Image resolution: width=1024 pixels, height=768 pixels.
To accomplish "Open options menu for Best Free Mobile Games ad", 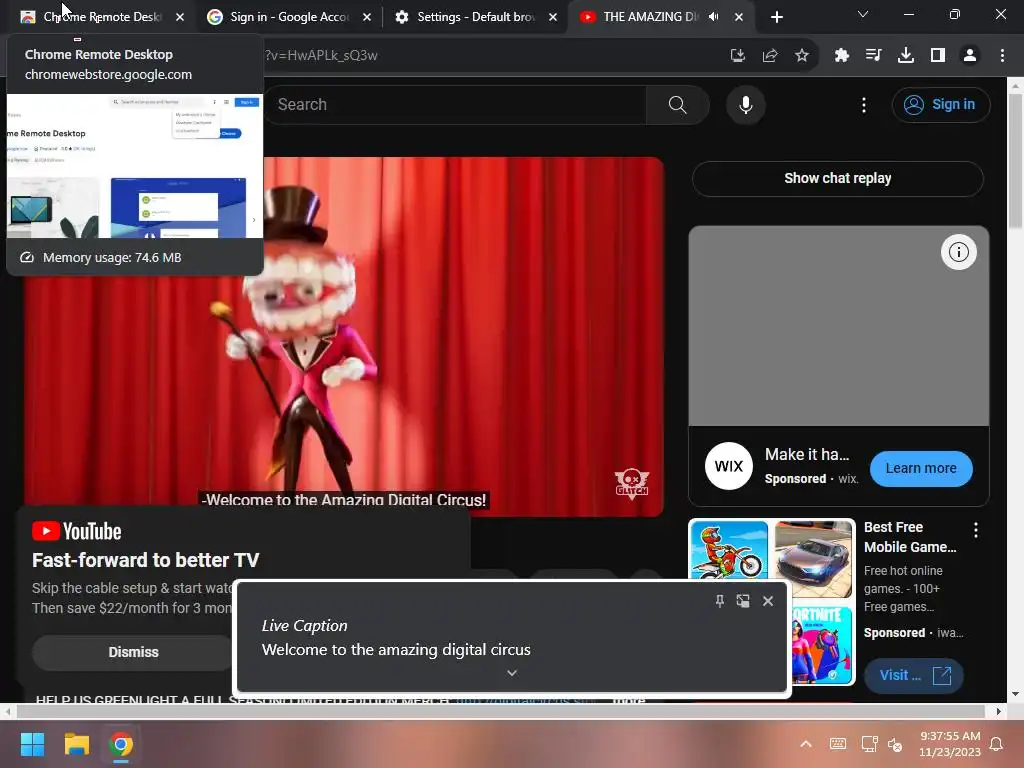I will point(976,530).
